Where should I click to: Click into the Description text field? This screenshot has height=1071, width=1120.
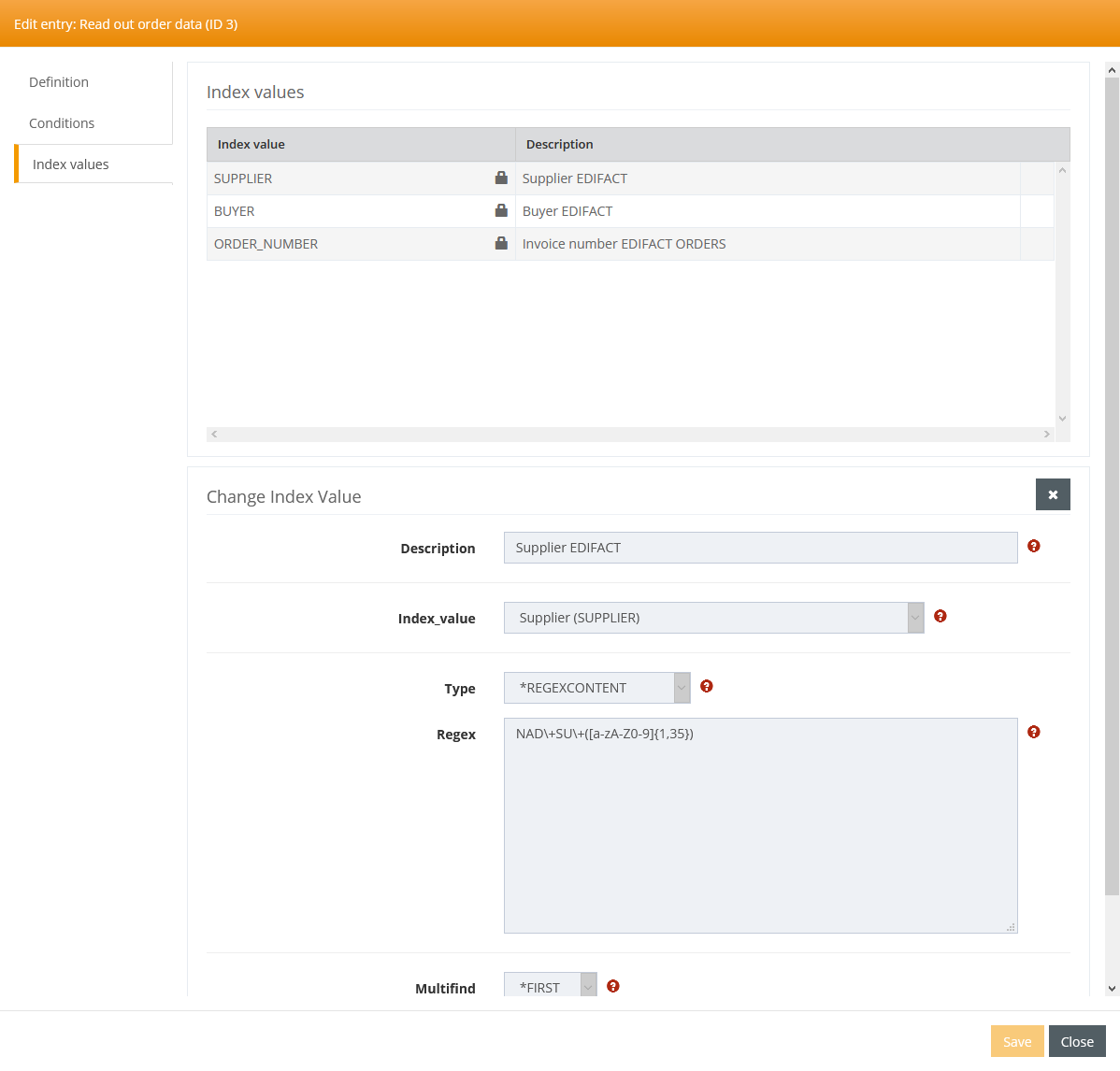pyautogui.click(x=759, y=548)
